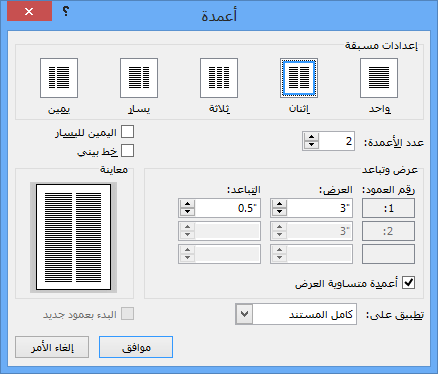
Task: Enable the اليمين لليسار checkbox
Action: 127,132
